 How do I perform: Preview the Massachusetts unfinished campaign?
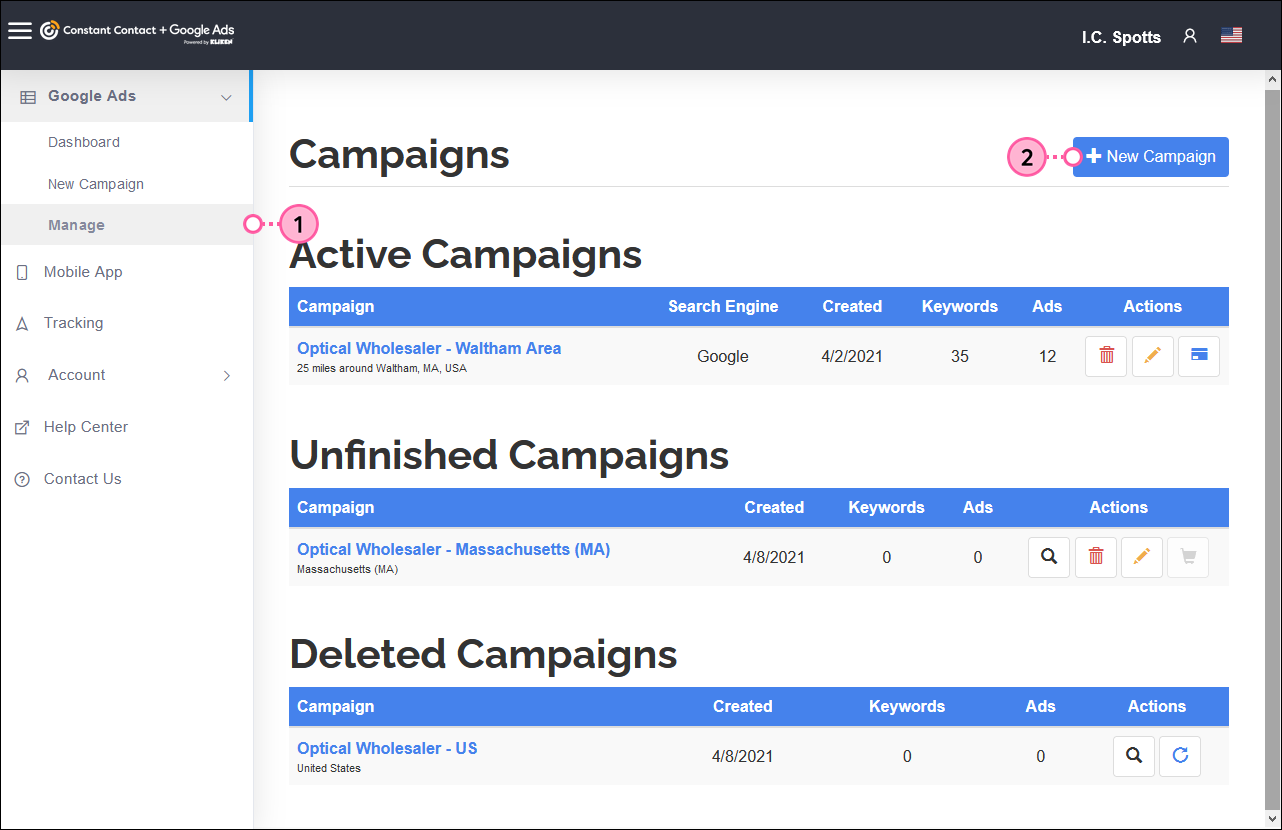[1049, 557]
